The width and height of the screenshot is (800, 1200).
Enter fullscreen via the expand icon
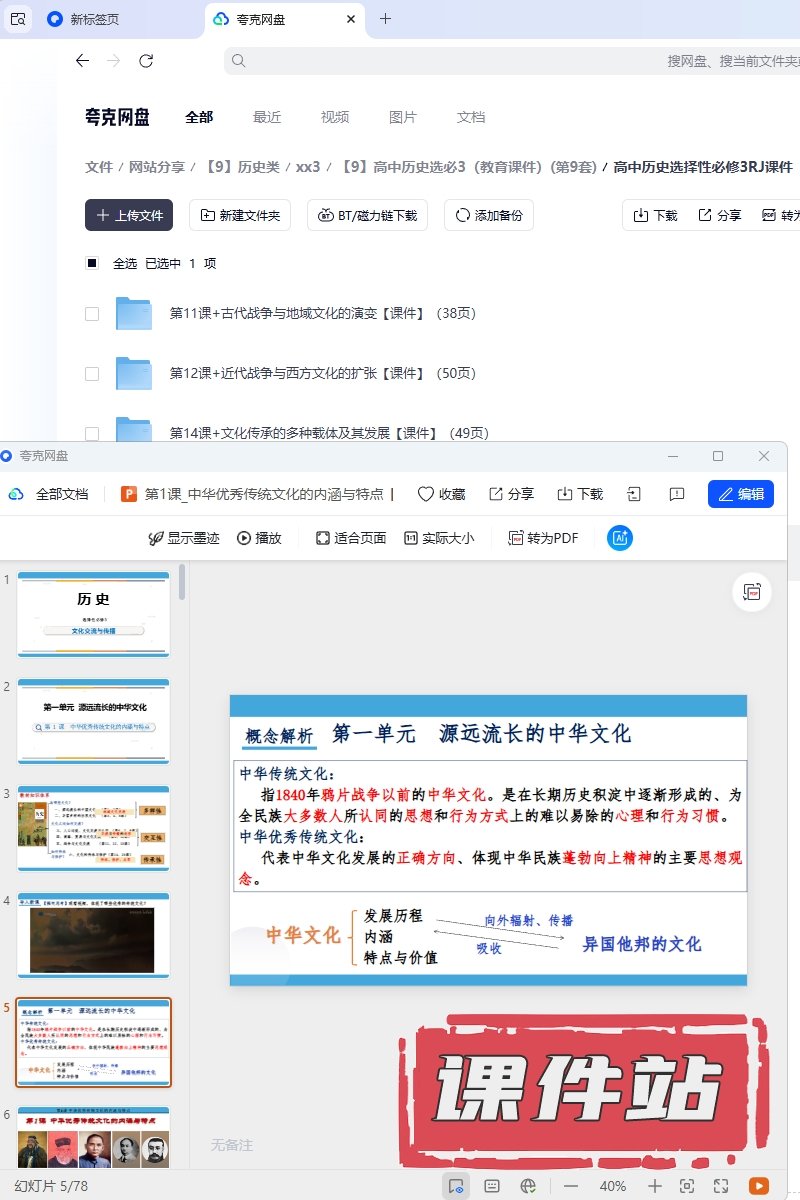721,1186
